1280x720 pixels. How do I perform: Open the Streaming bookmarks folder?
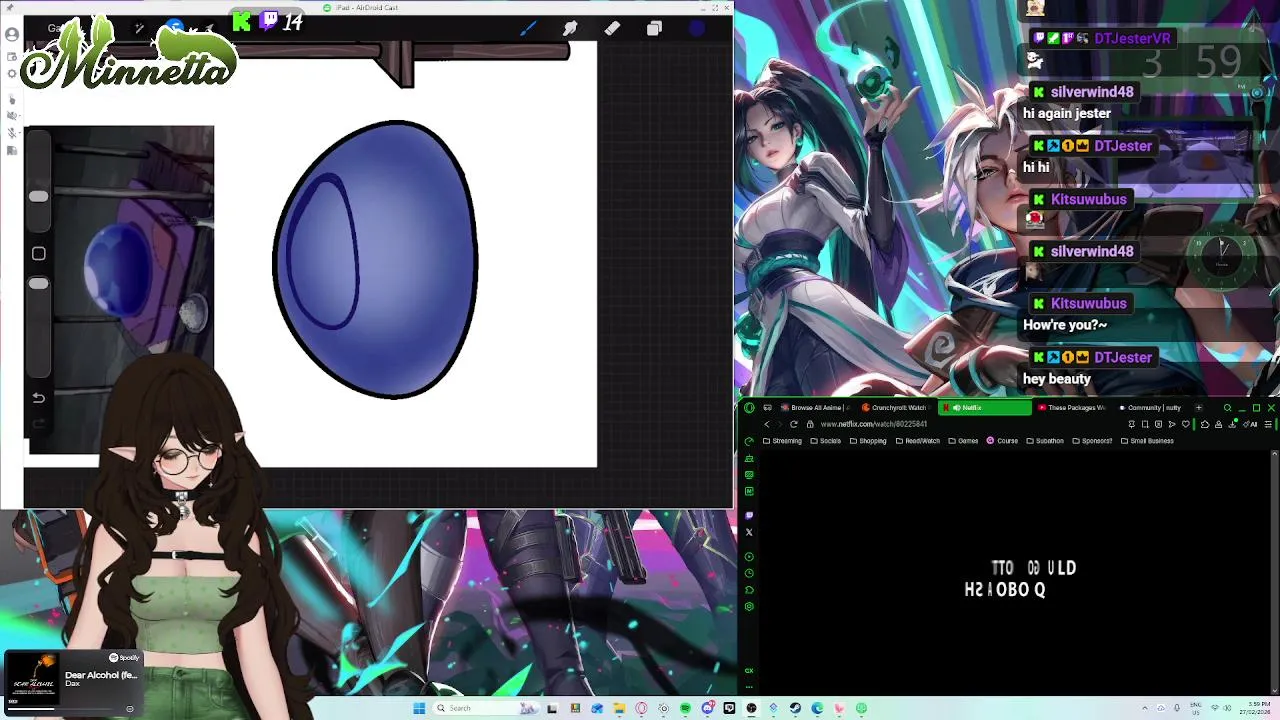click(782, 441)
